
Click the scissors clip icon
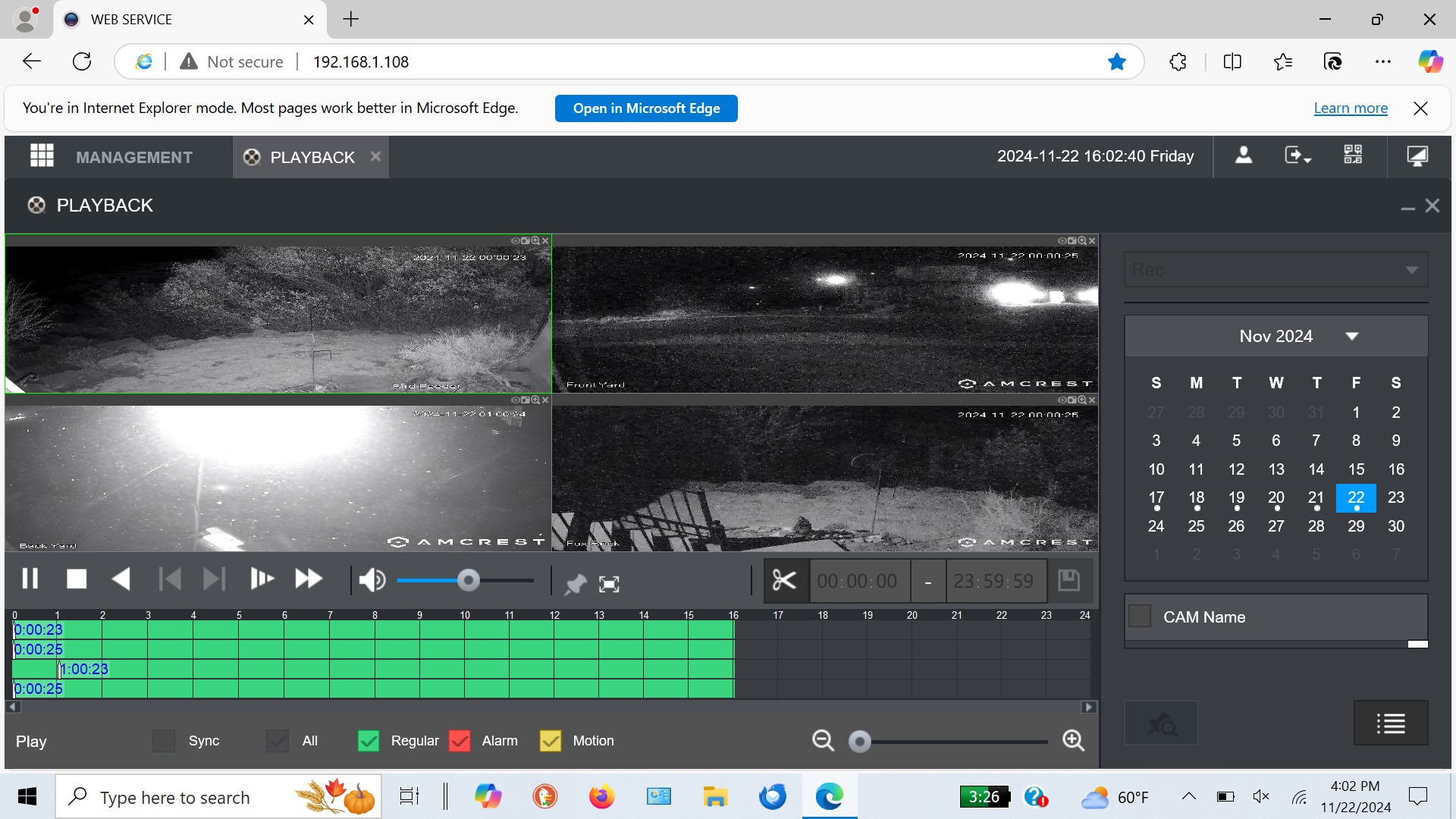[784, 582]
